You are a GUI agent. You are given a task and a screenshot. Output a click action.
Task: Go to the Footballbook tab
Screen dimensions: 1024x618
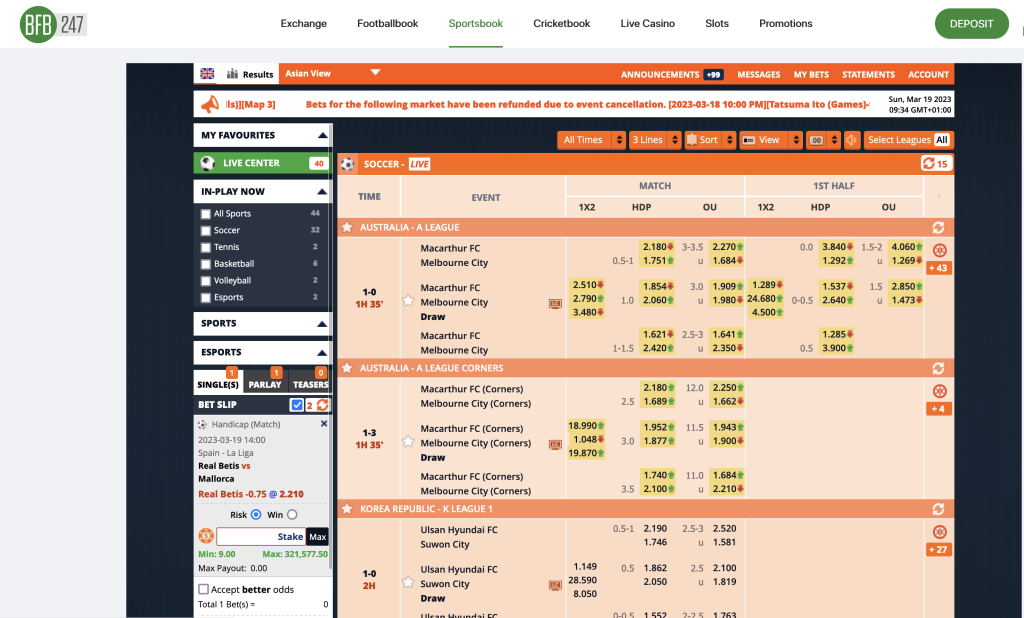tap(387, 24)
